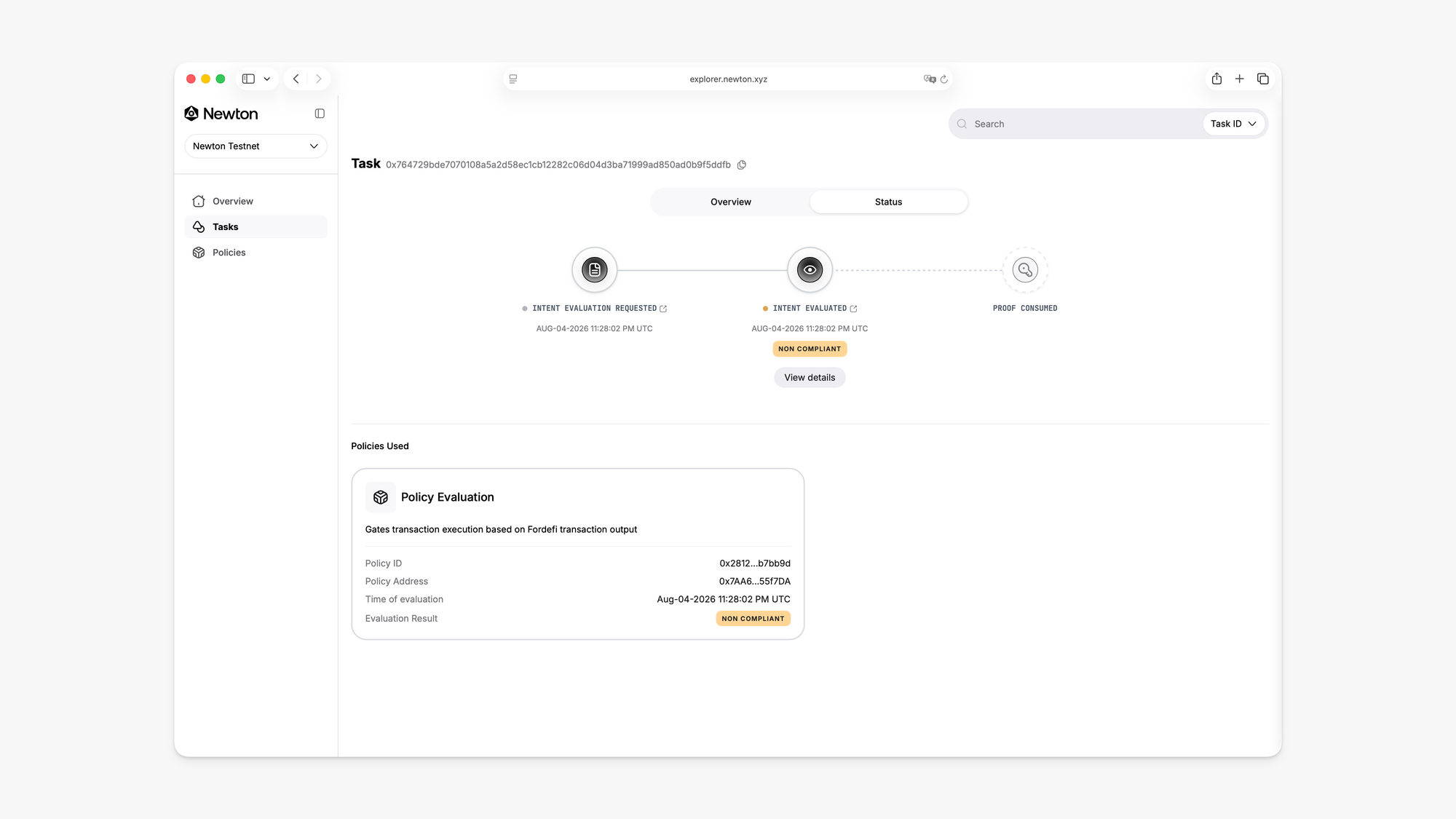
Task: Click the Policies cube icon in sidebar
Action: pyautogui.click(x=199, y=253)
